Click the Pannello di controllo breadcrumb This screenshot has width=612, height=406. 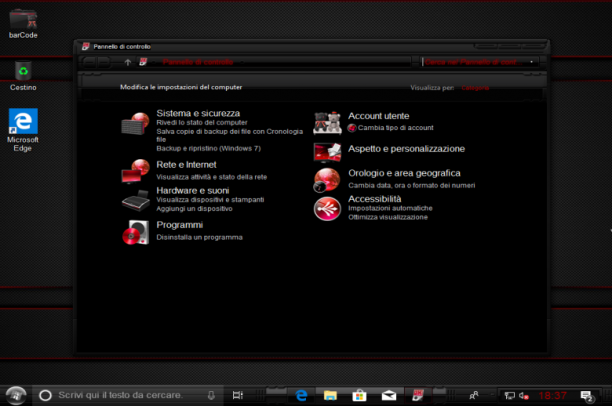click(x=198, y=62)
